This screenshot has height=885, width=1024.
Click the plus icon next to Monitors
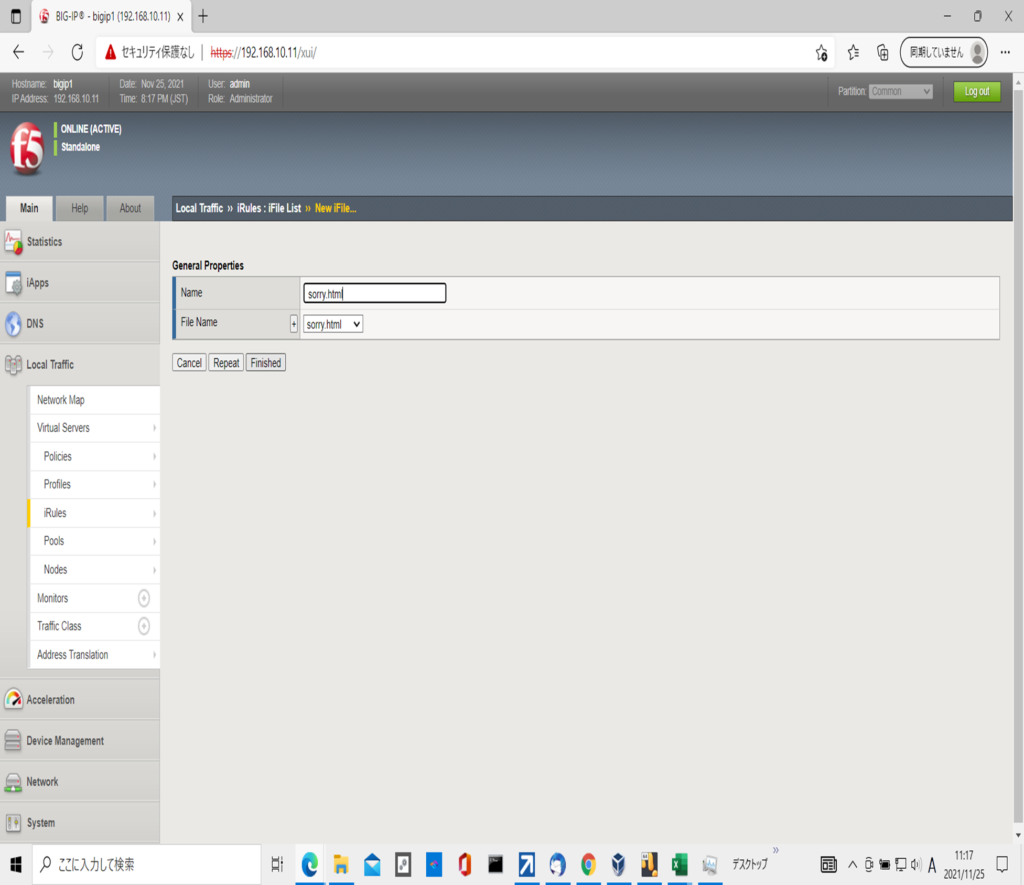click(143, 598)
